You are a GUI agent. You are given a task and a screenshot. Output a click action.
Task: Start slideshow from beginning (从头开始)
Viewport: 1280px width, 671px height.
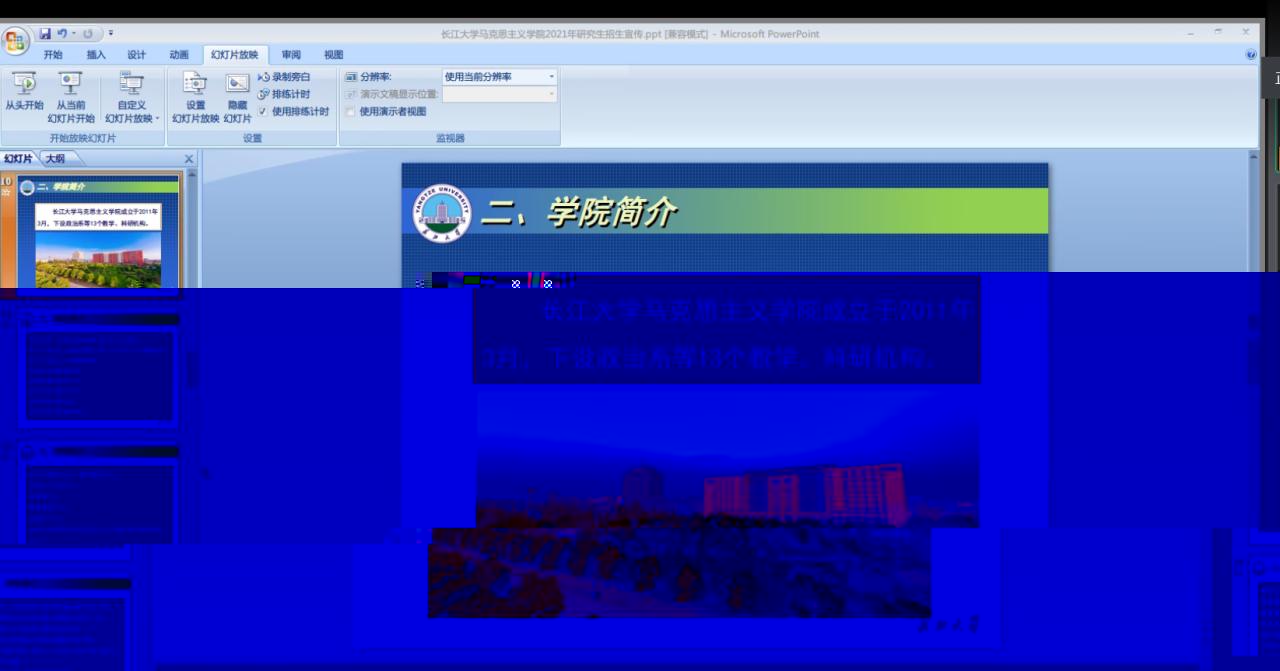coord(24,92)
